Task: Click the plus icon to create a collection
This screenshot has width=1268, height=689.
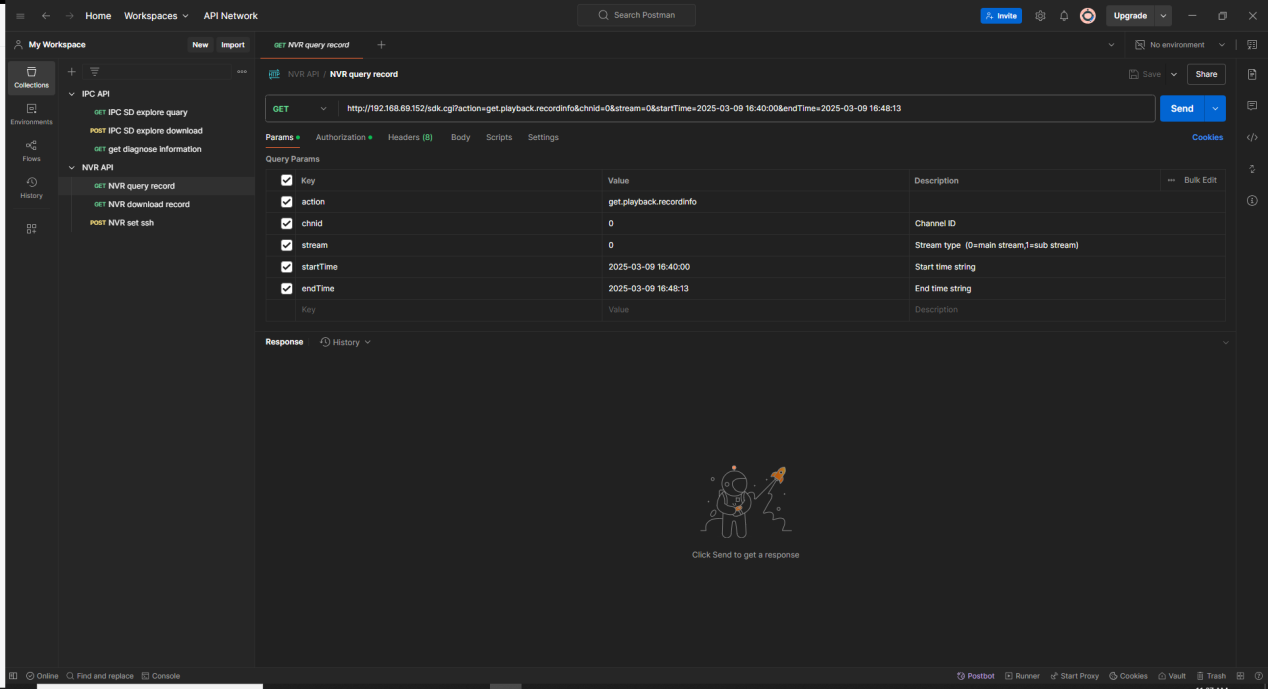Action: (x=71, y=72)
